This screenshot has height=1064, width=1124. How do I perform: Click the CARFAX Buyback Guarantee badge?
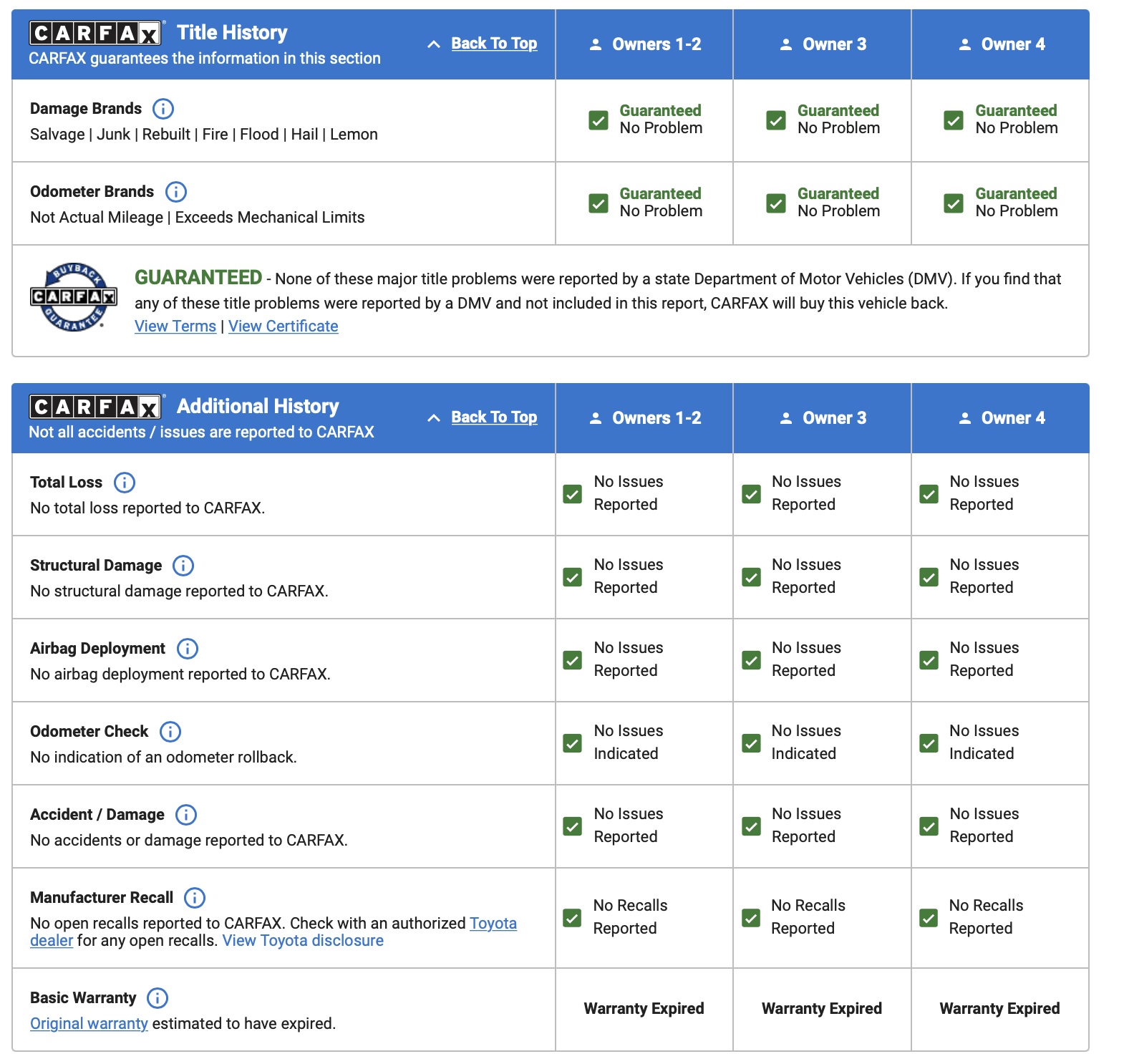pos(73,296)
